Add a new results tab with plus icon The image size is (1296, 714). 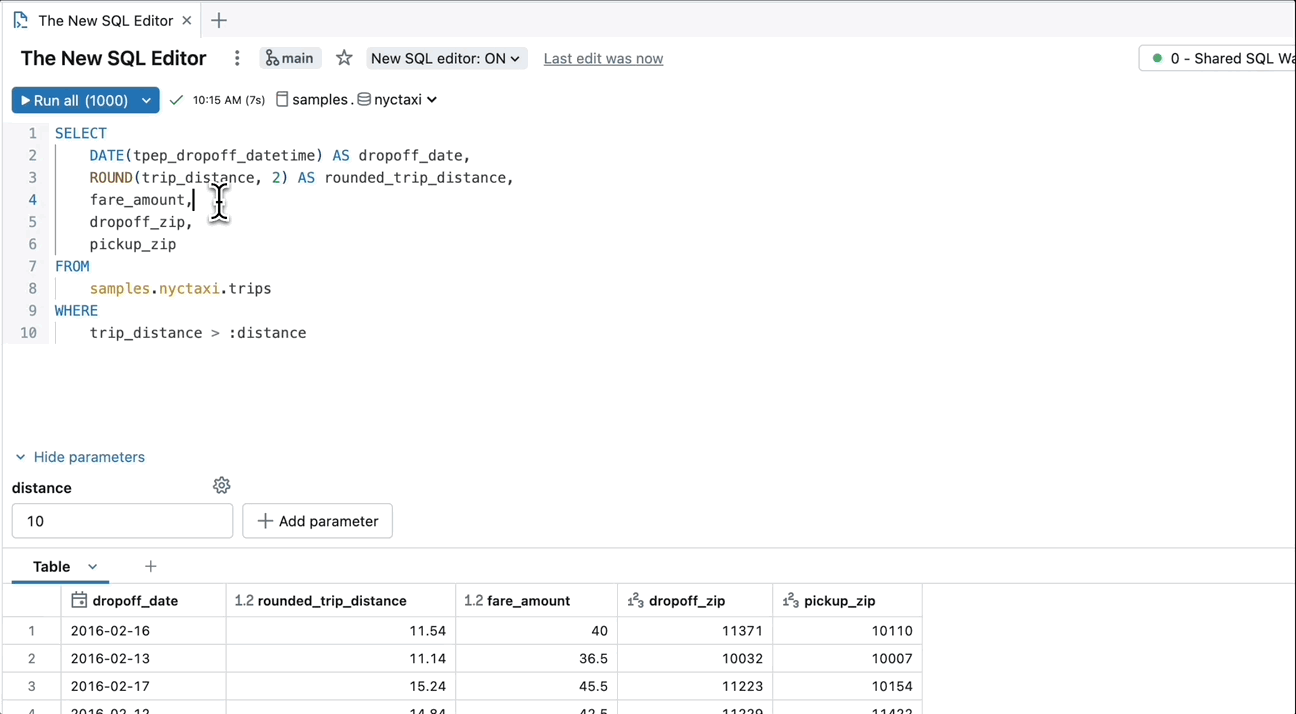[150, 566]
